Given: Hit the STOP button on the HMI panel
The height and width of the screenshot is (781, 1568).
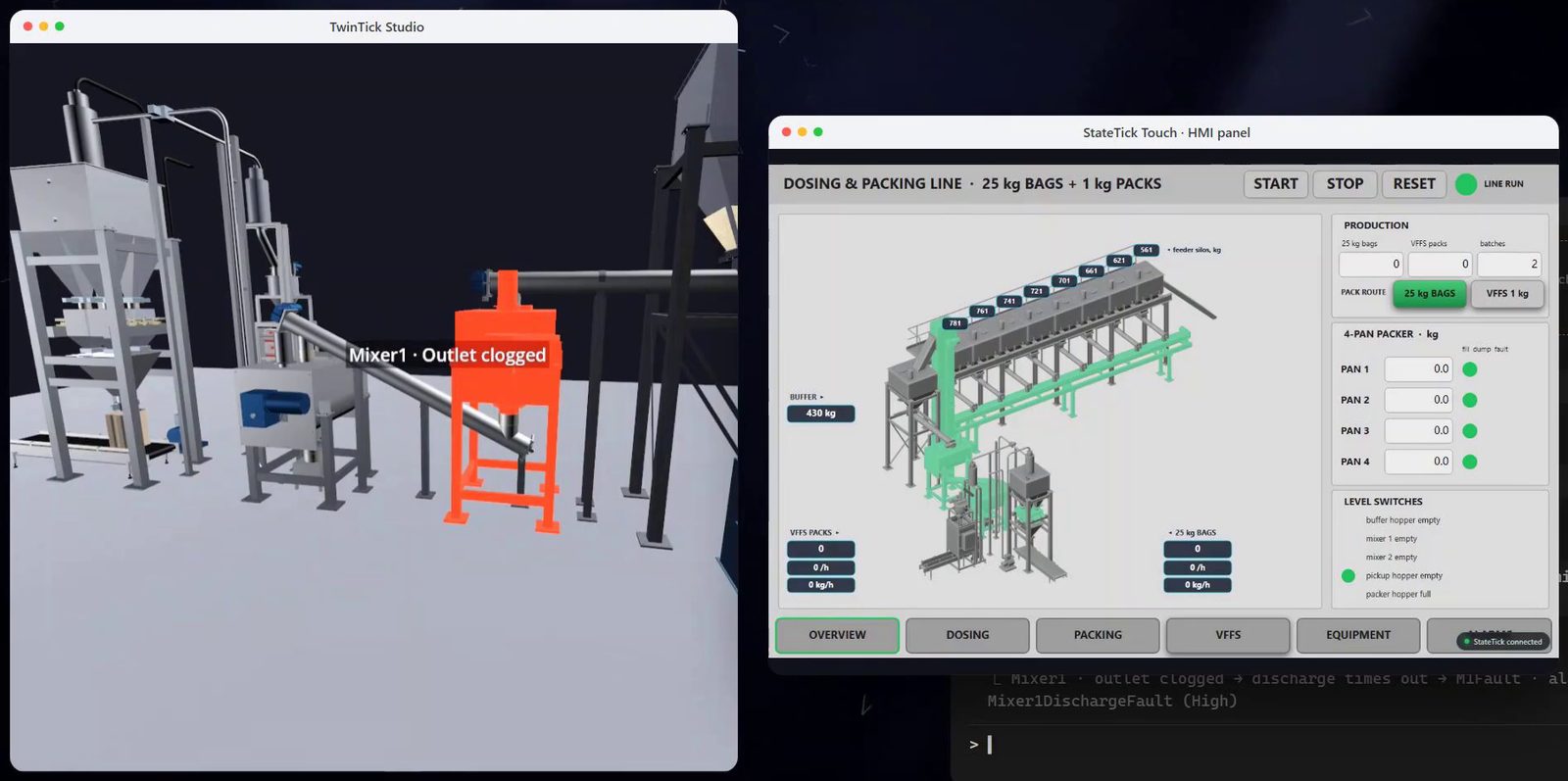Looking at the screenshot, I should click(1345, 184).
